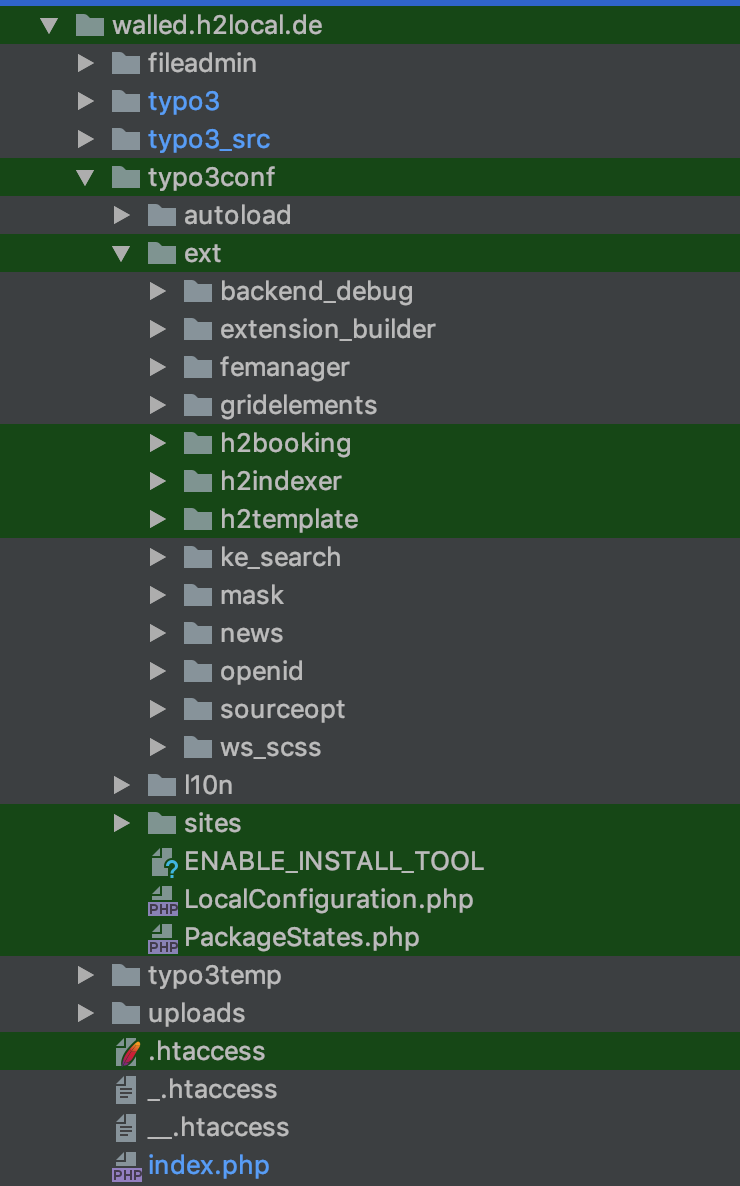The width and height of the screenshot is (740, 1186).
Task: Click the text file icon of __.htaccess
Action: point(126,1127)
